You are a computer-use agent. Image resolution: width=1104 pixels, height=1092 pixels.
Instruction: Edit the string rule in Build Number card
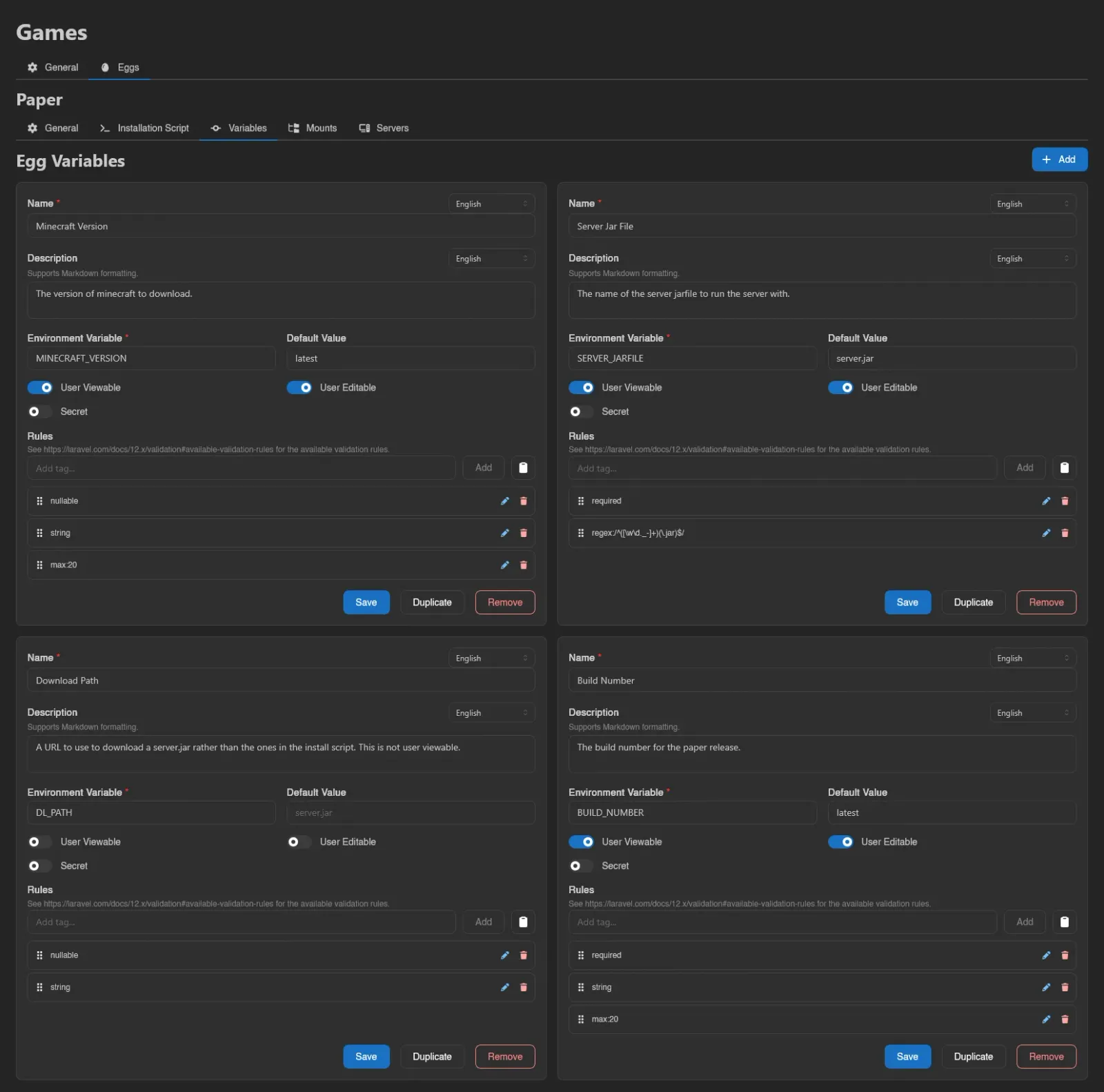click(x=1046, y=987)
